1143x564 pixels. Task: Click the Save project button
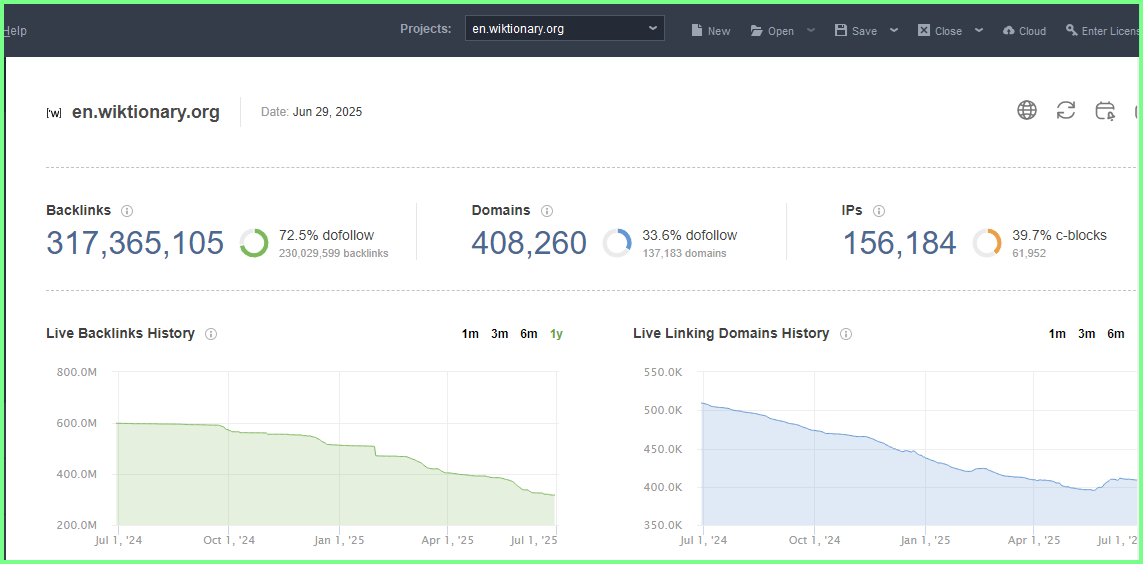(856, 31)
